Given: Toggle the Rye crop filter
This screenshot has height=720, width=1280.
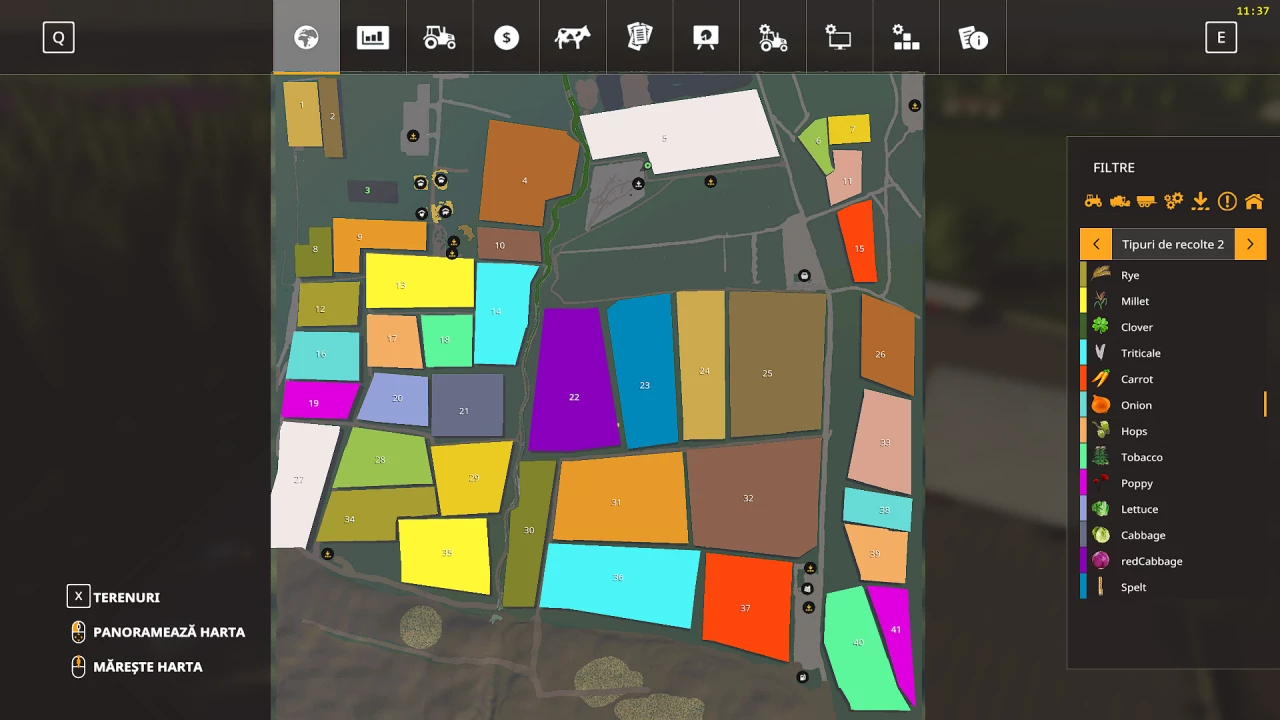Looking at the screenshot, I should click(1130, 275).
